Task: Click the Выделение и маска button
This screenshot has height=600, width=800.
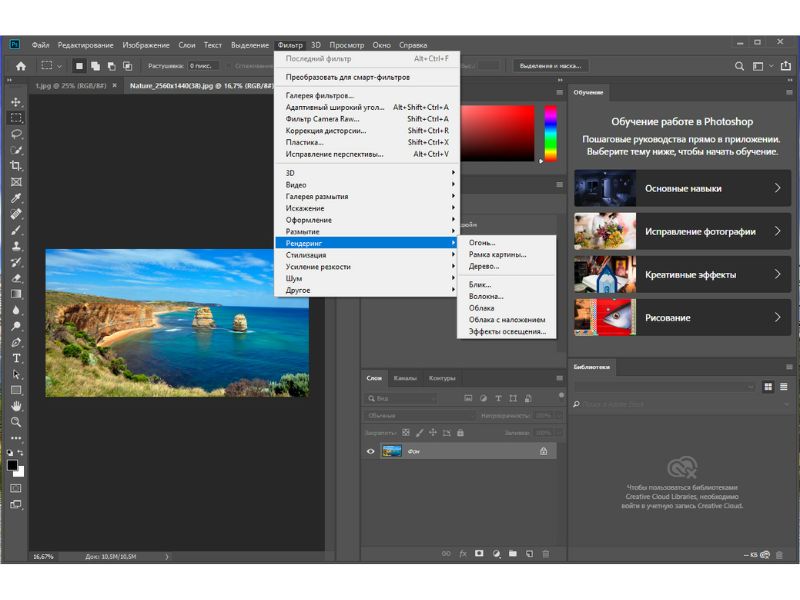Action: pyautogui.click(x=548, y=66)
